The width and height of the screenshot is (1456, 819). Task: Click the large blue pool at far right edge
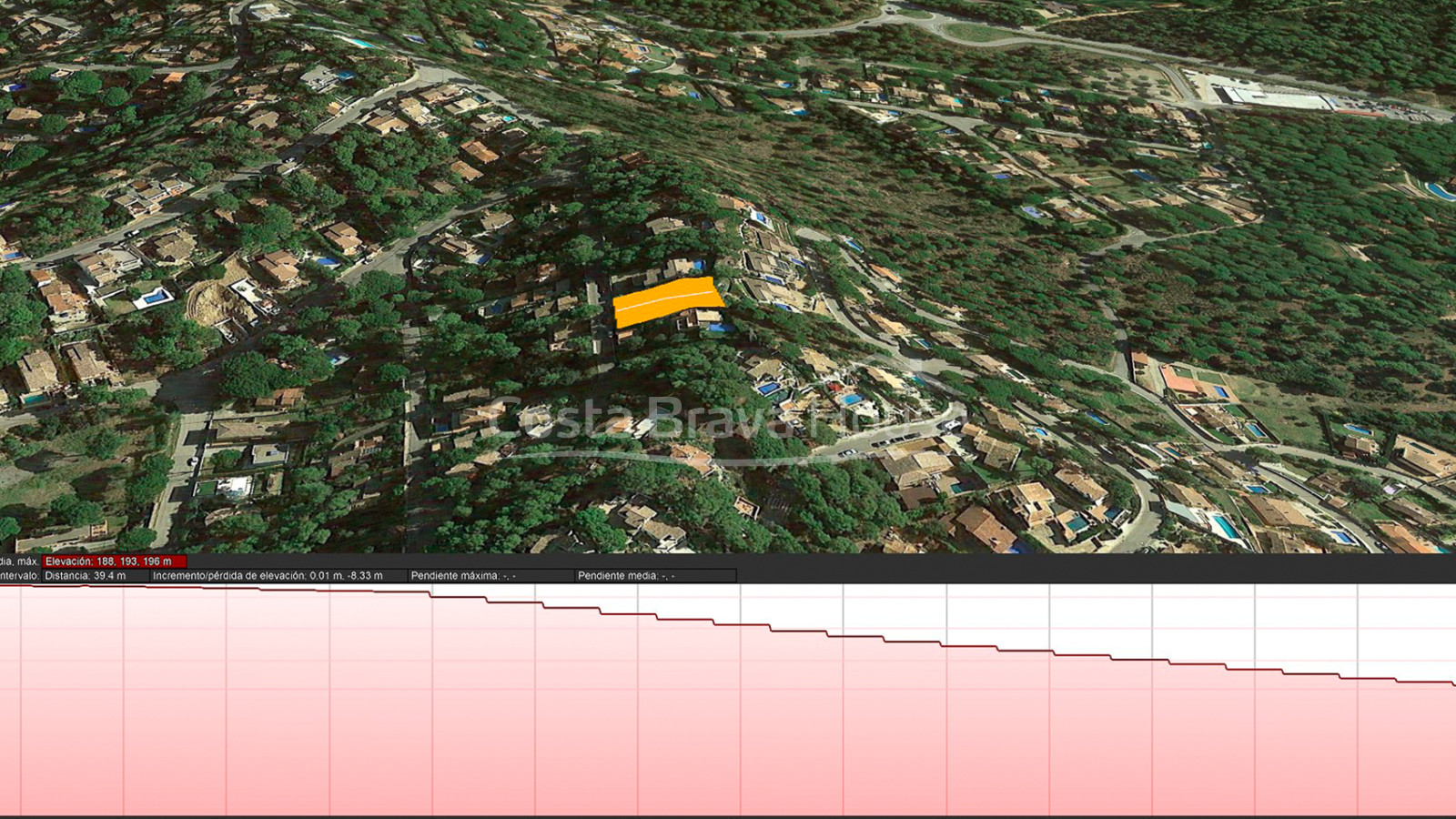coord(1441,191)
